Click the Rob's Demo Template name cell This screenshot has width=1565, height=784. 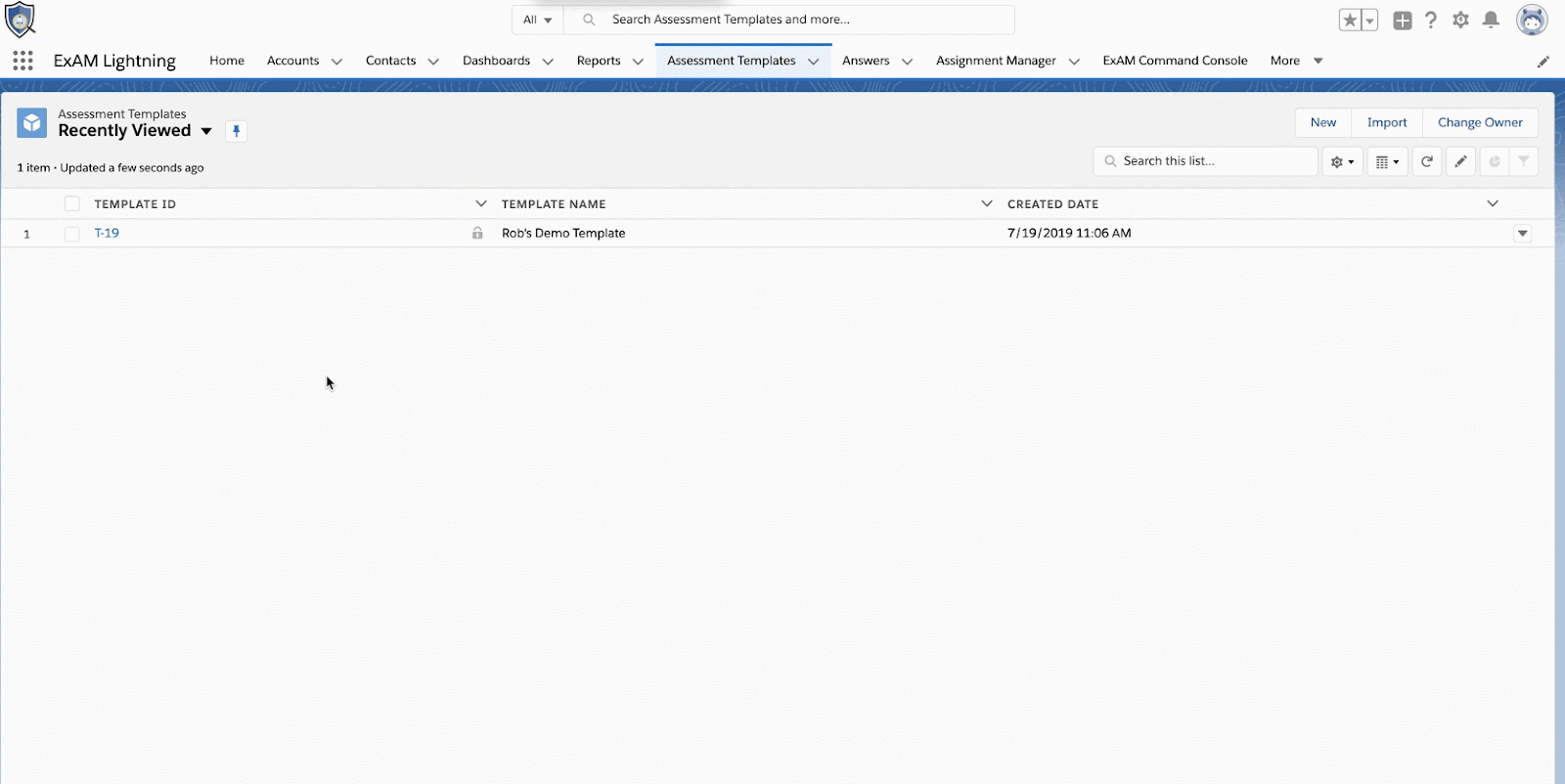563,233
